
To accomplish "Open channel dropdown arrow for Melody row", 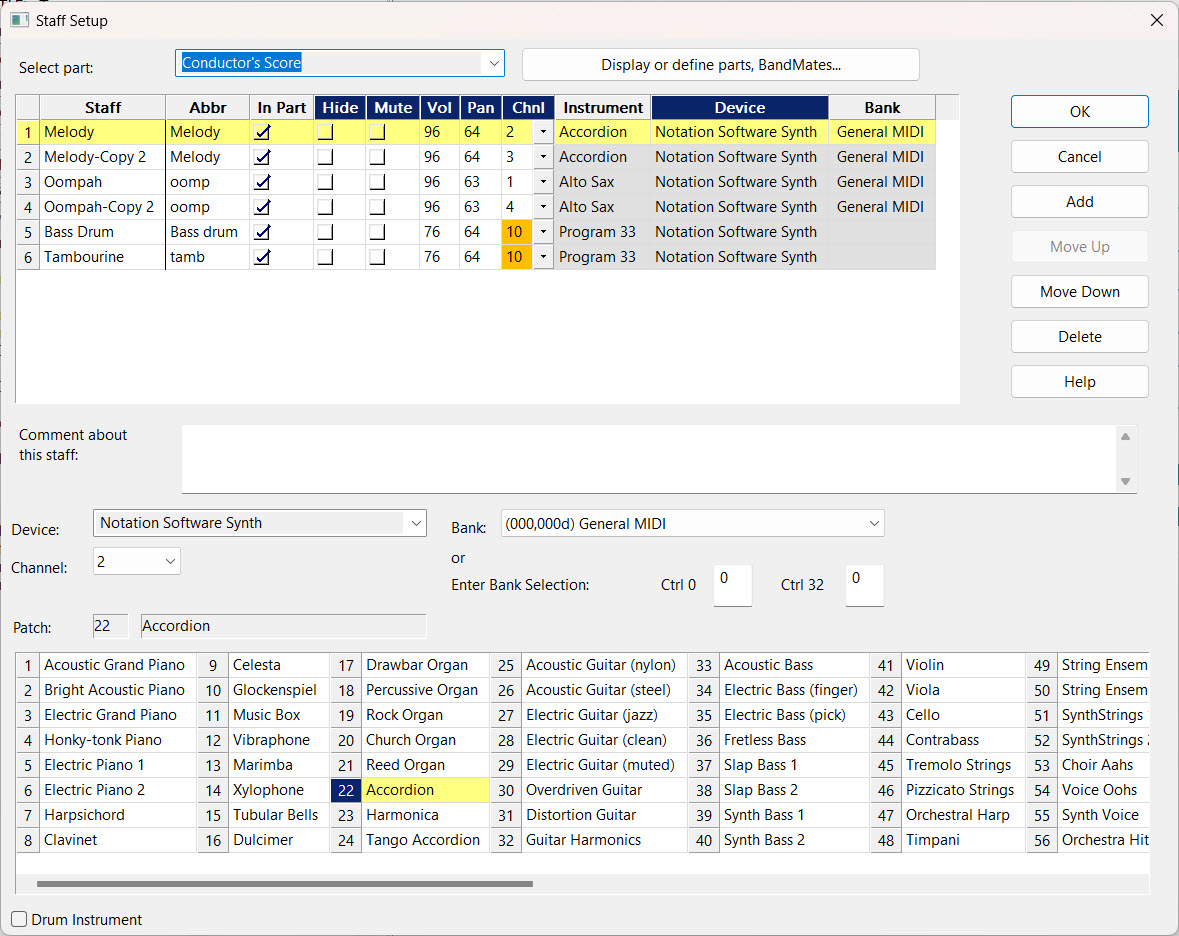I will click(543, 132).
